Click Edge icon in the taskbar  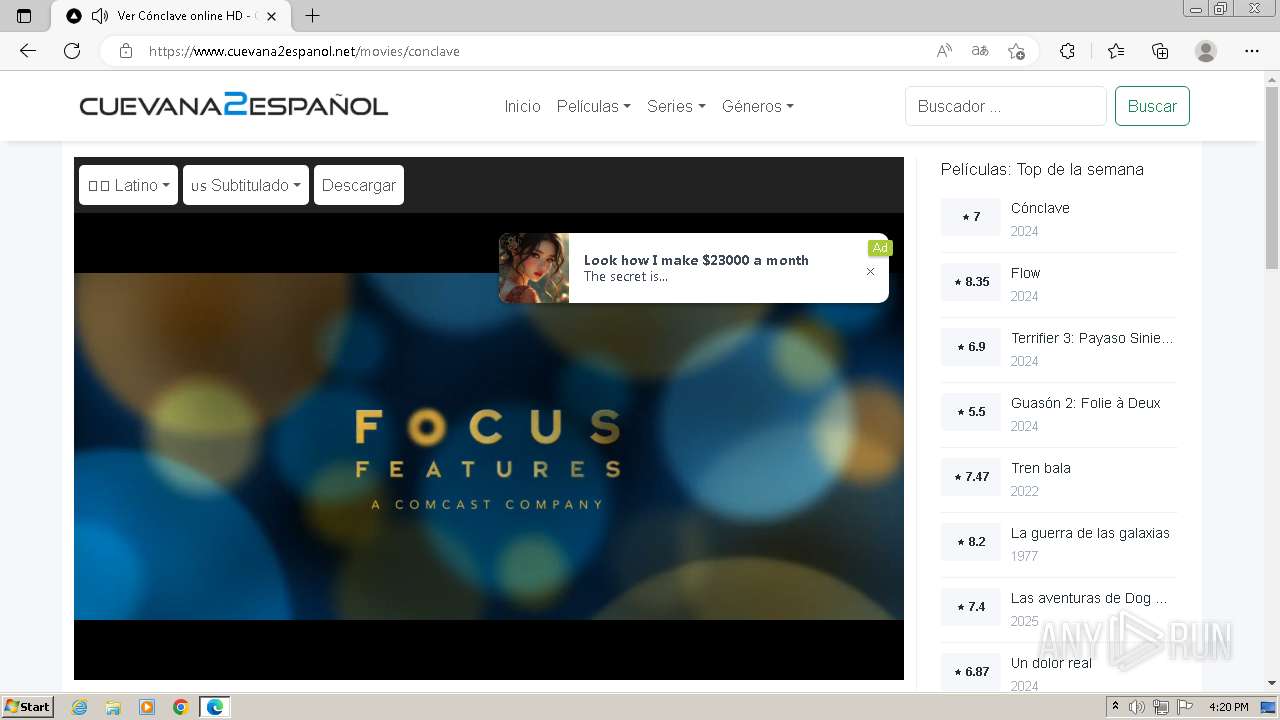(x=215, y=707)
